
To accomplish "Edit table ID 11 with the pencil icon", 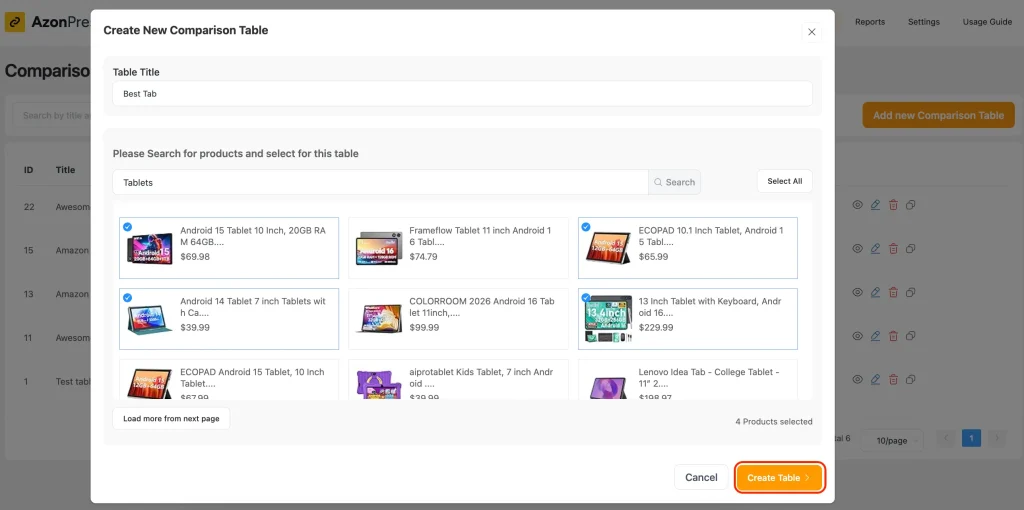I will [x=875, y=336].
